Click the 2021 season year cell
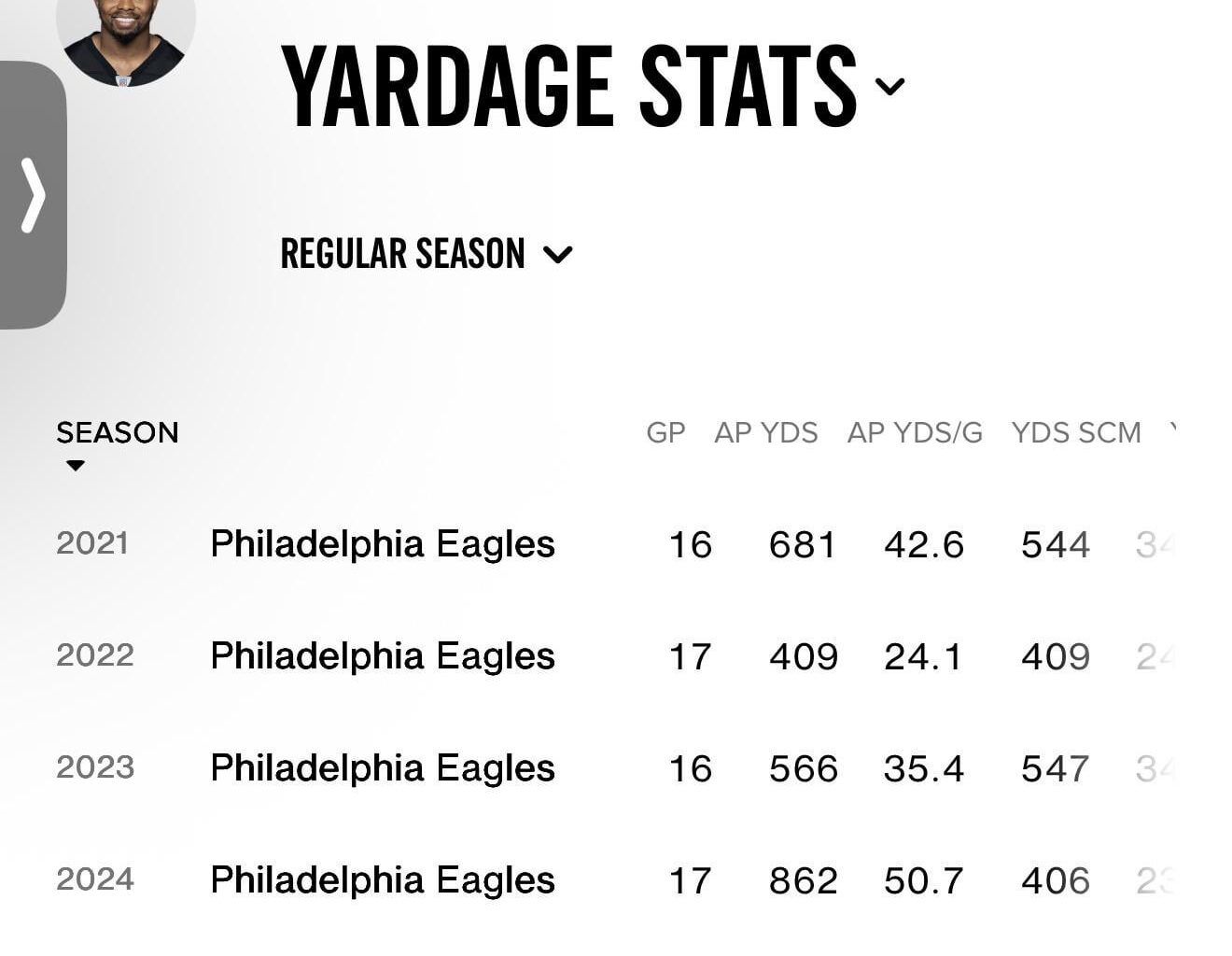 tap(92, 543)
